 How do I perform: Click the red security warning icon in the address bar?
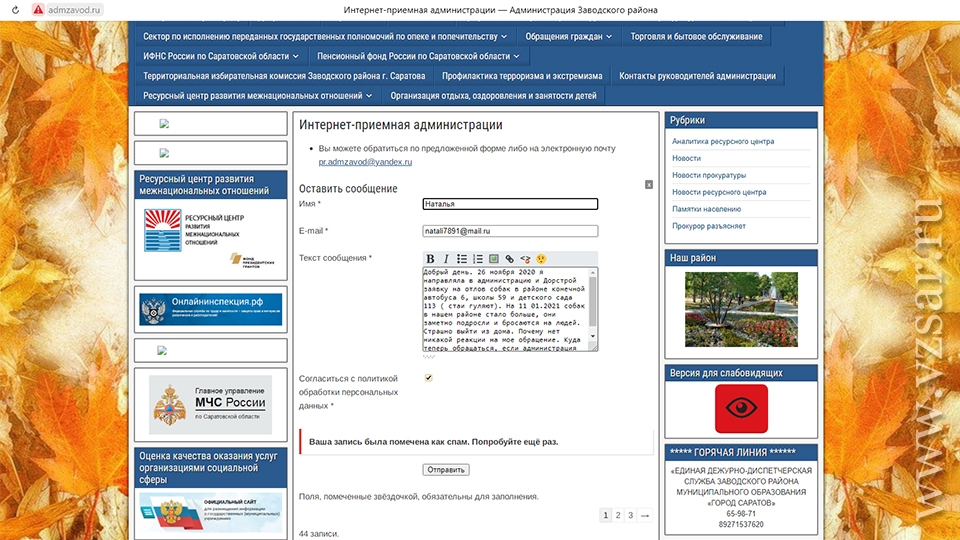pyautogui.click(x=38, y=10)
